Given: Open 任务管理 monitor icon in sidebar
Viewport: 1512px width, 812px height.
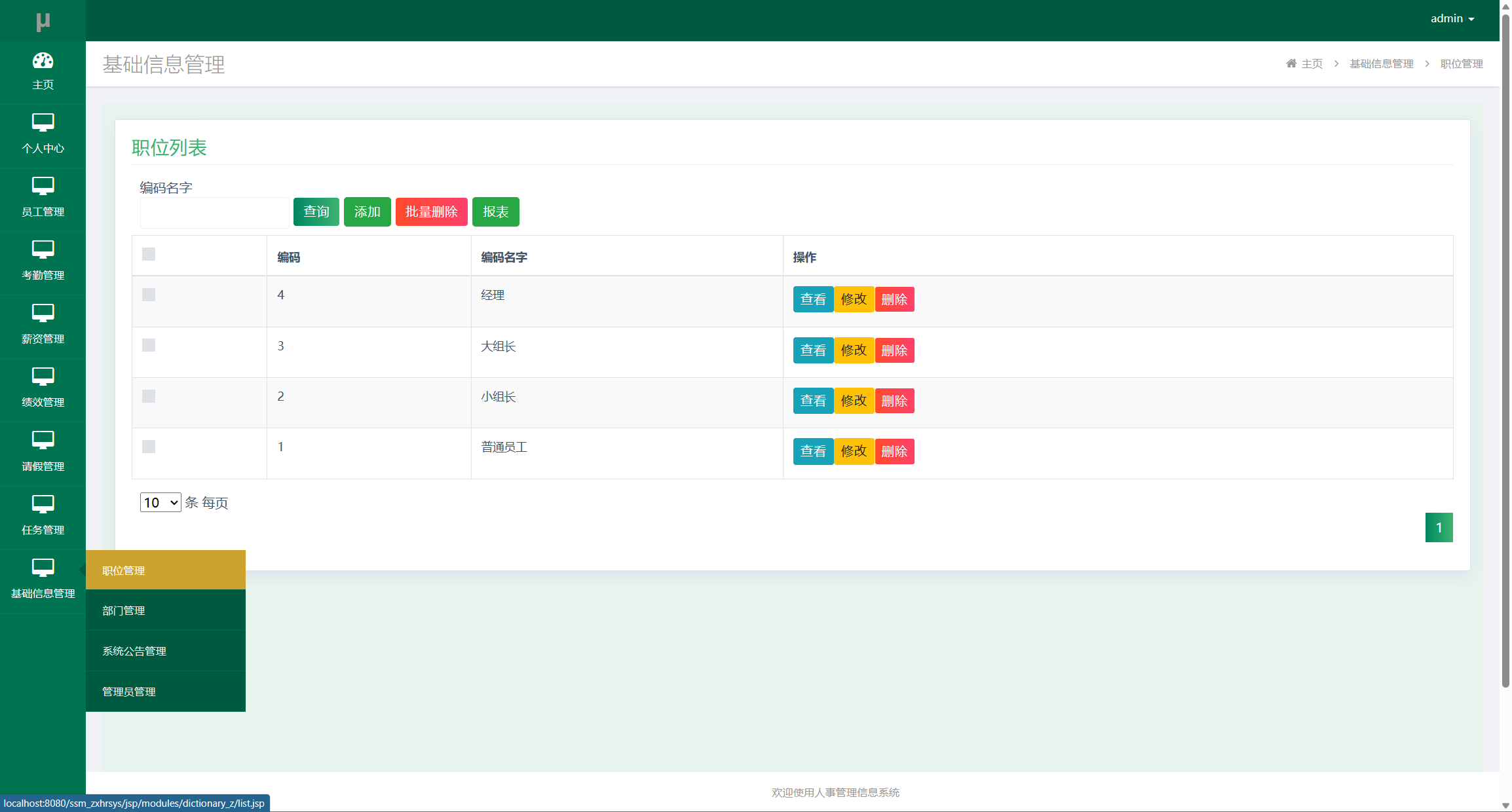Looking at the screenshot, I should (x=43, y=504).
